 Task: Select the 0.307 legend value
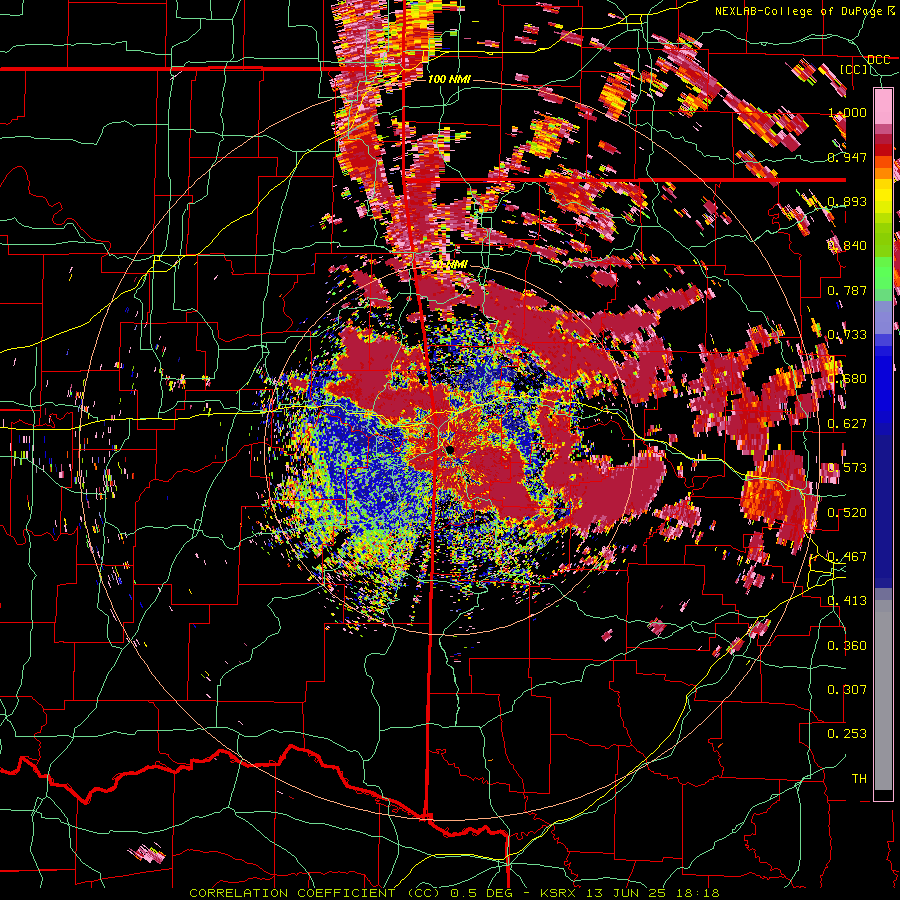848,690
